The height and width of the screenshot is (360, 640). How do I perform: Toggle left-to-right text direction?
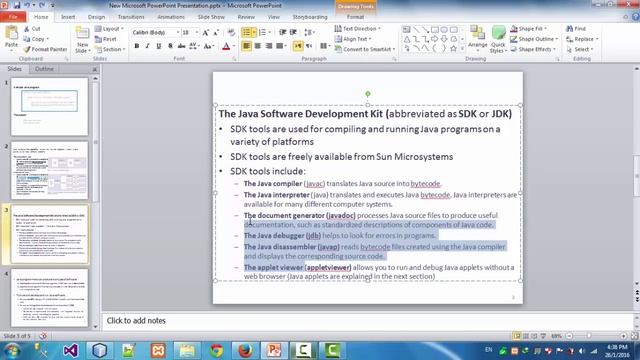coord(298,46)
